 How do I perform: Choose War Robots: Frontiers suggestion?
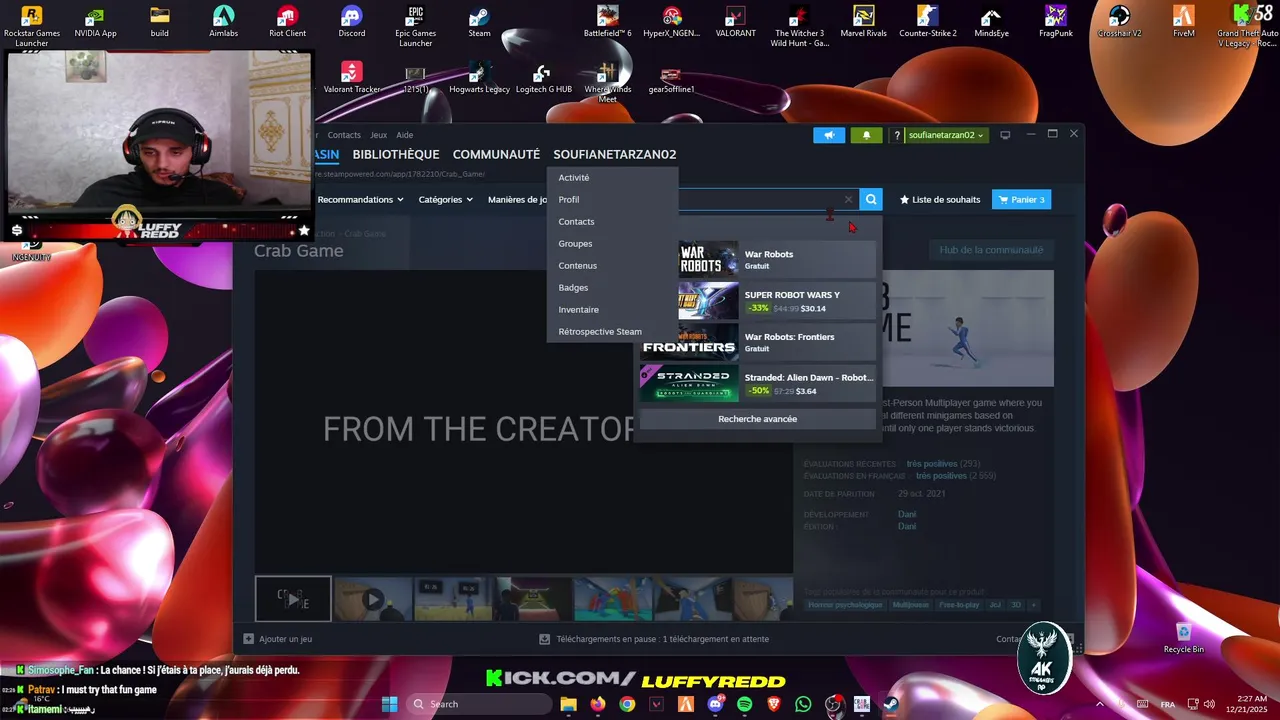point(757,342)
